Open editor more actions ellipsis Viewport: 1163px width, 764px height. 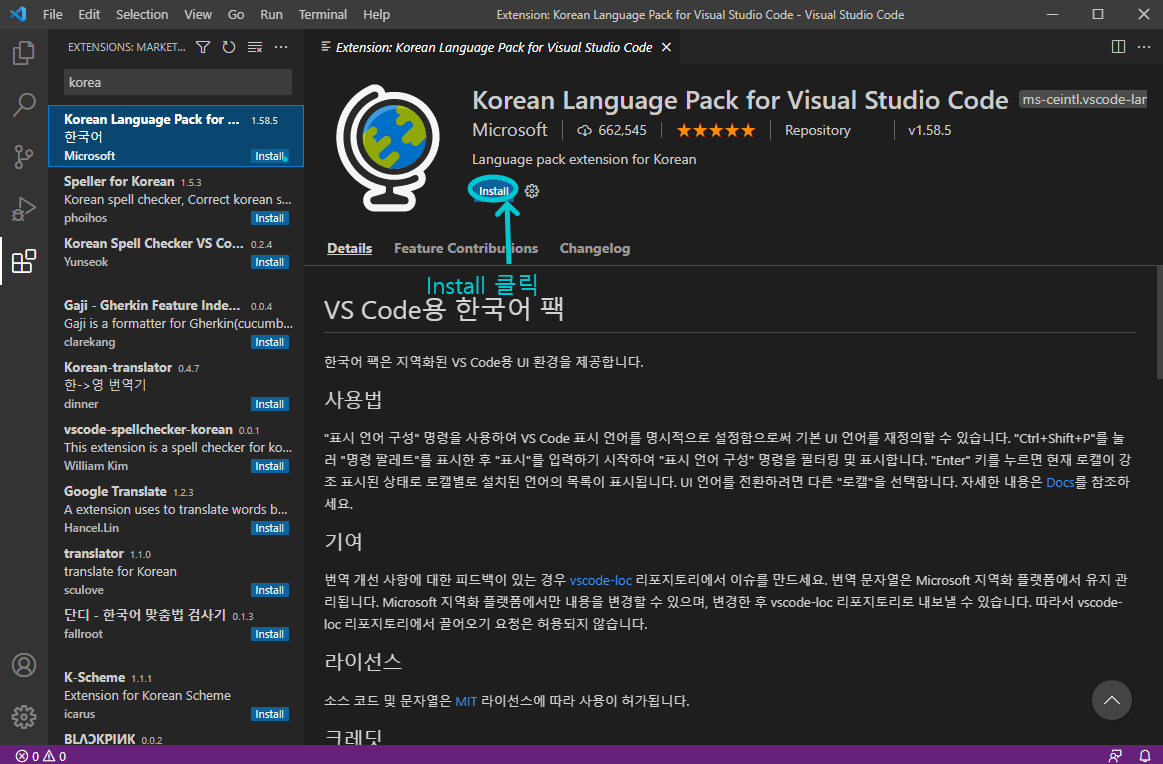tap(1144, 47)
